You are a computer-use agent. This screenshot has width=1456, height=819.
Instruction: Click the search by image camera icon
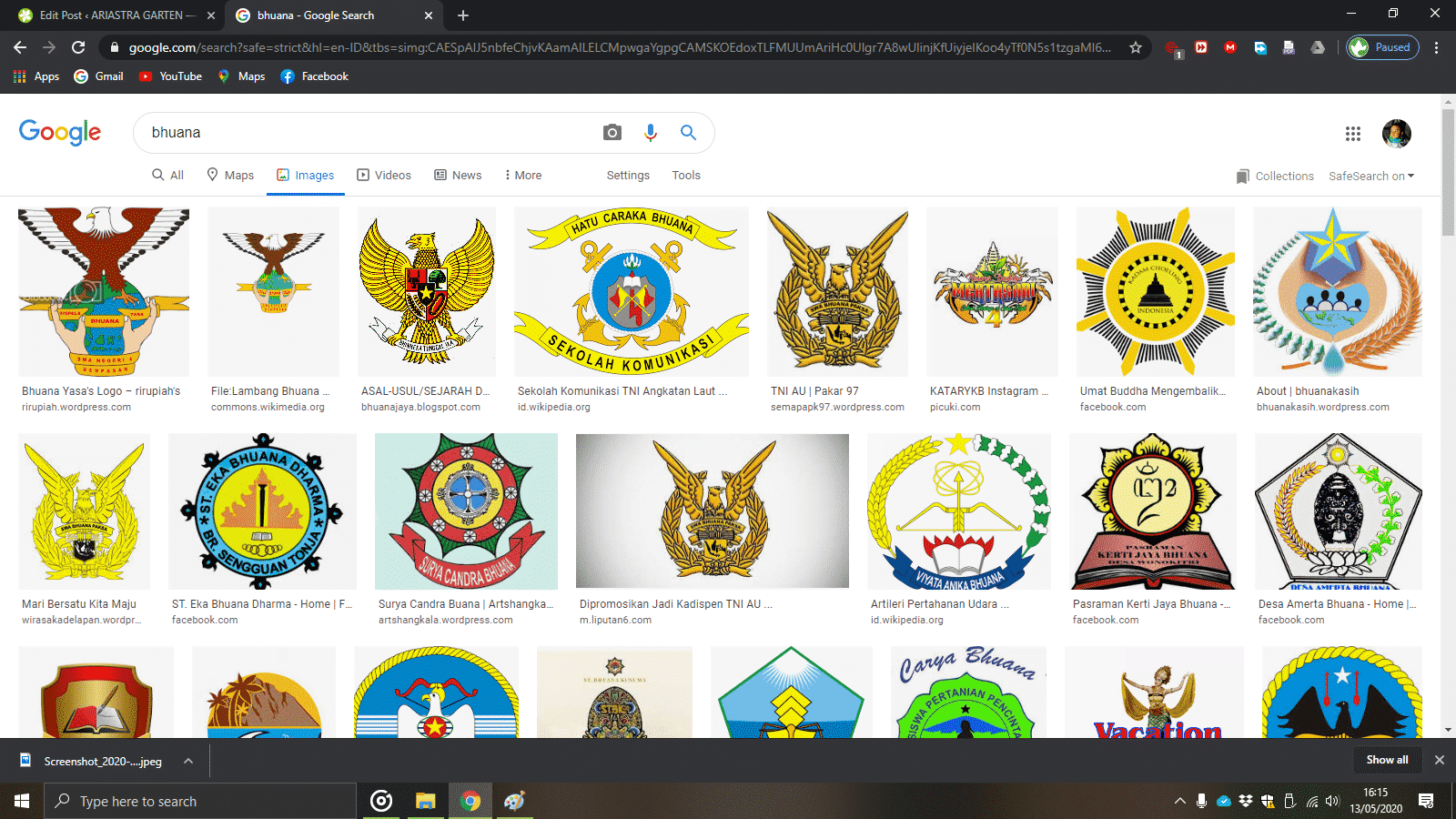612,133
